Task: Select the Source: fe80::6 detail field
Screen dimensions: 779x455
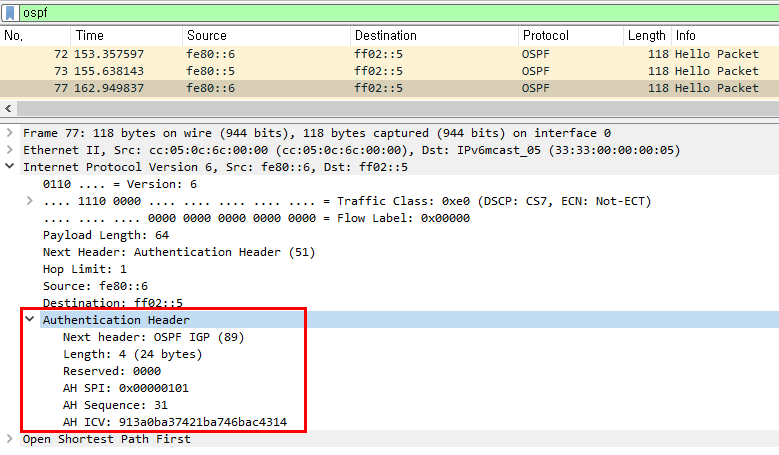Action: pyautogui.click(x=95, y=286)
